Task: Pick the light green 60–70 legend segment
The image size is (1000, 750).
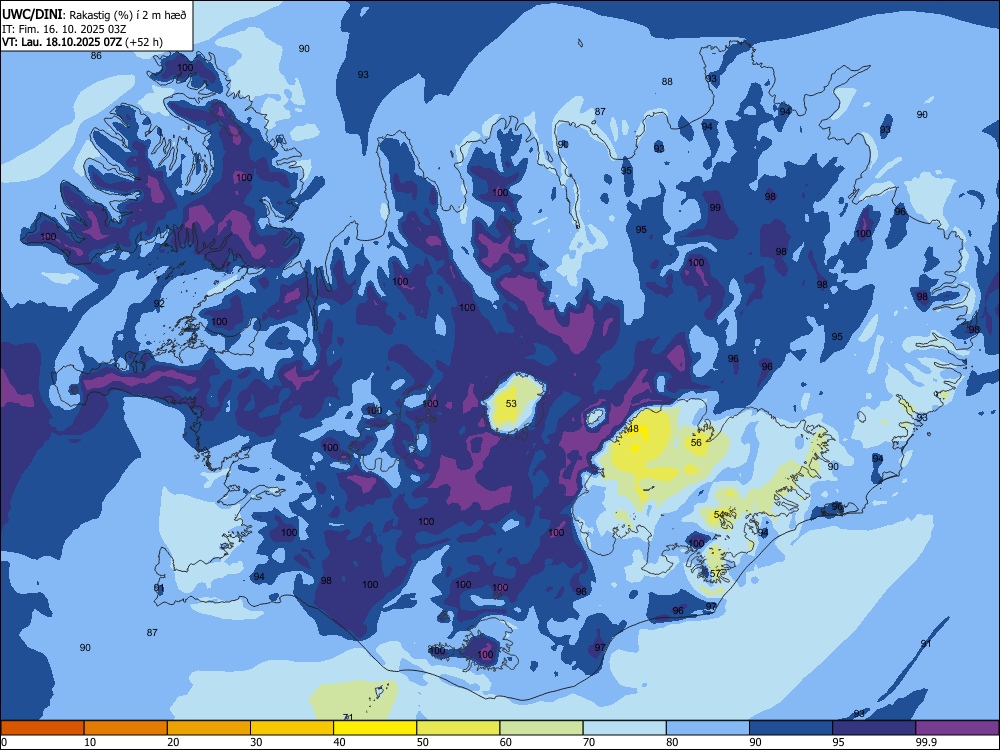Action: [541, 728]
